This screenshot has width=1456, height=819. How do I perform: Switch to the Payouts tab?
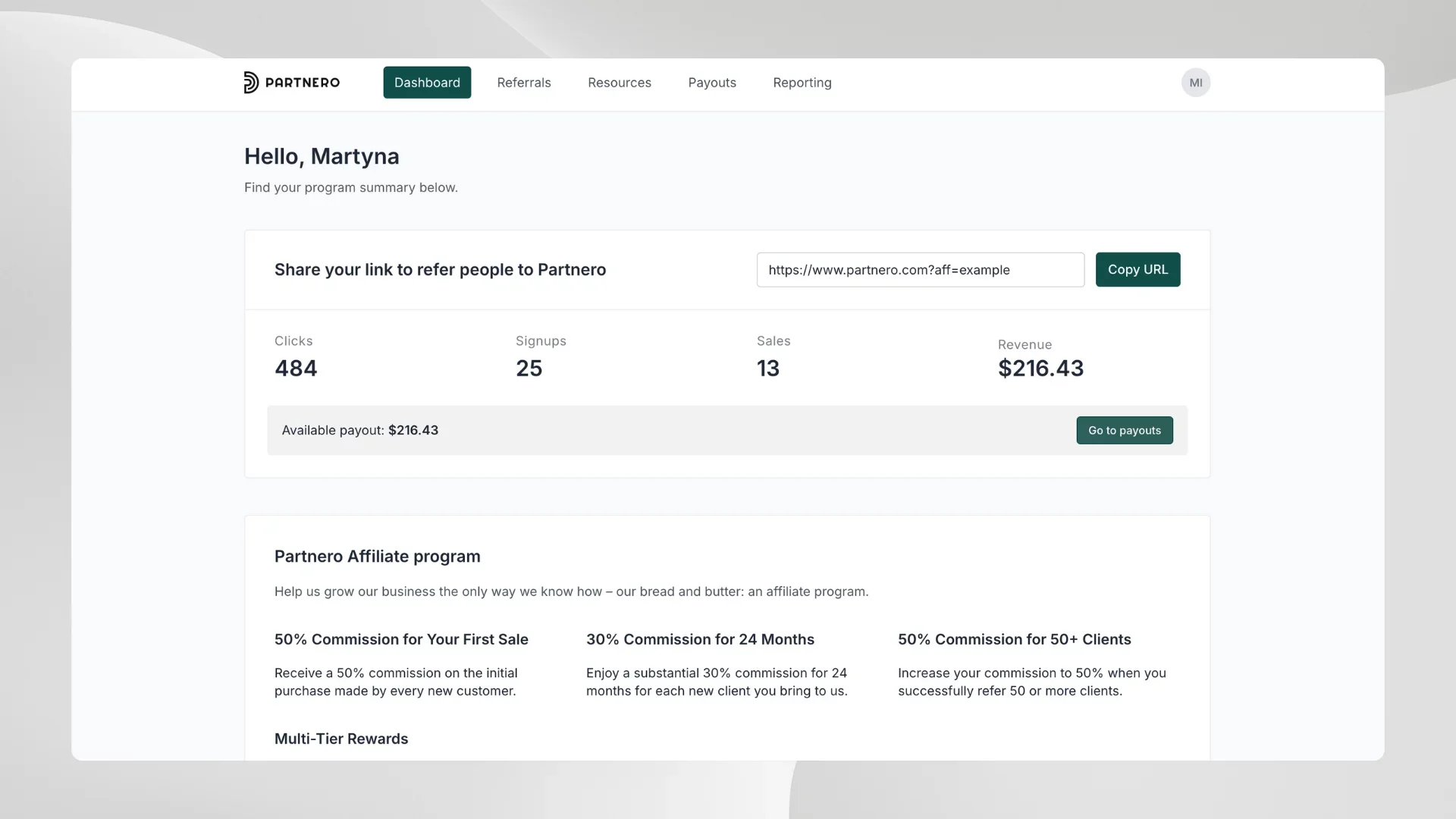(712, 83)
